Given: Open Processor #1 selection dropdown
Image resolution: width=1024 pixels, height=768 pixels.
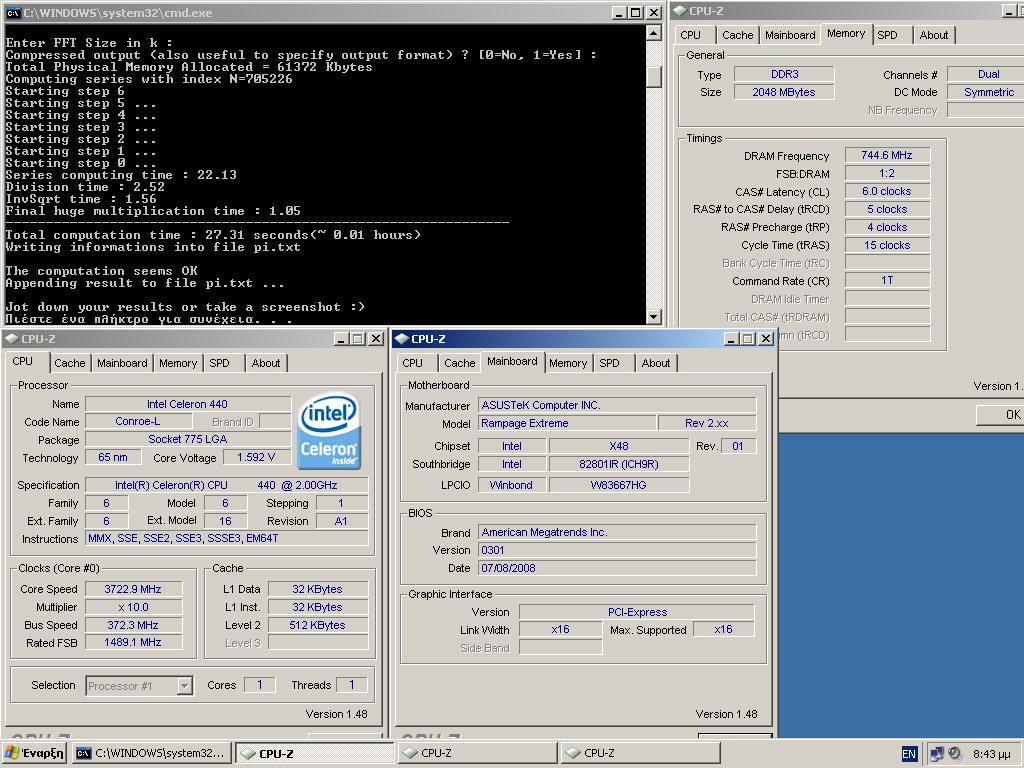Looking at the screenshot, I should pos(185,685).
